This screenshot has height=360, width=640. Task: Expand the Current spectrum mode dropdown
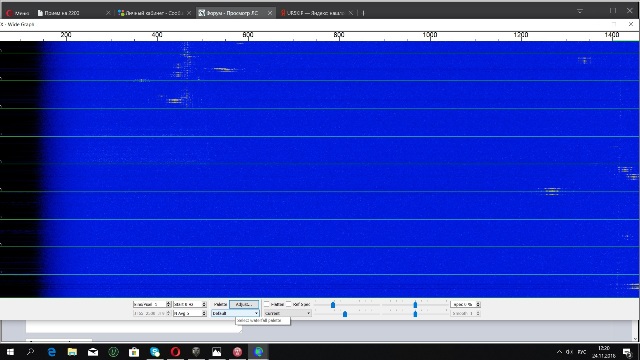point(287,313)
